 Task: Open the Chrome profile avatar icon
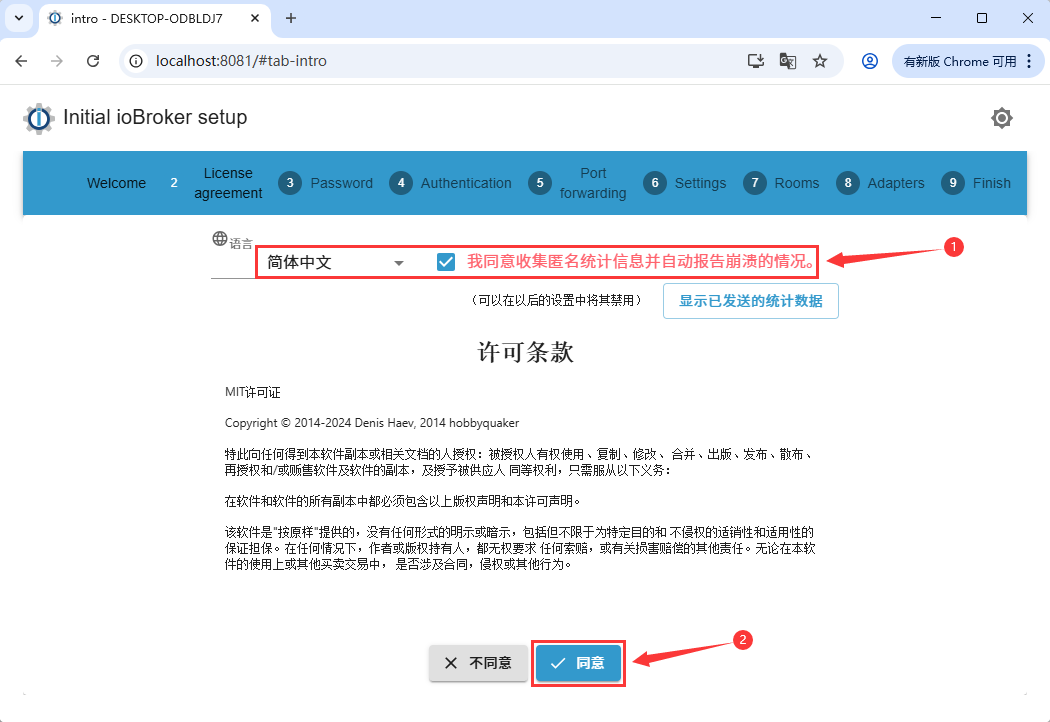point(870,61)
